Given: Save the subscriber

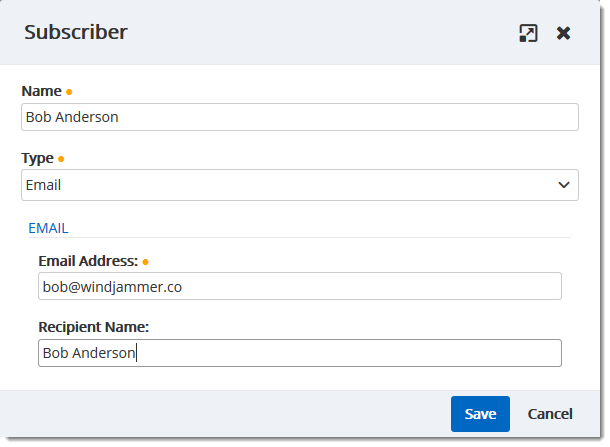Looking at the screenshot, I should click(480, 414).
